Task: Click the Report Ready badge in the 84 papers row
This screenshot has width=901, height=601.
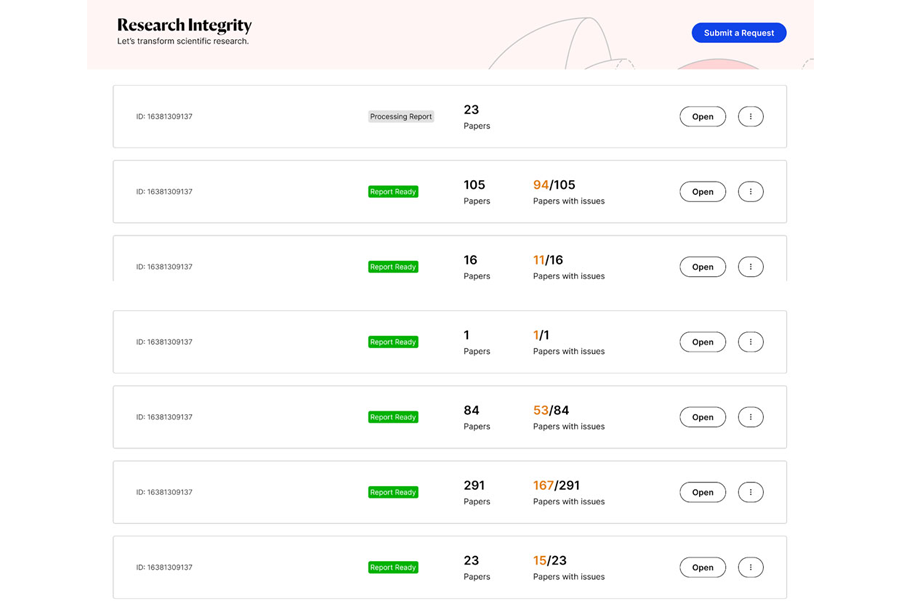Action: tap(393, 417)
